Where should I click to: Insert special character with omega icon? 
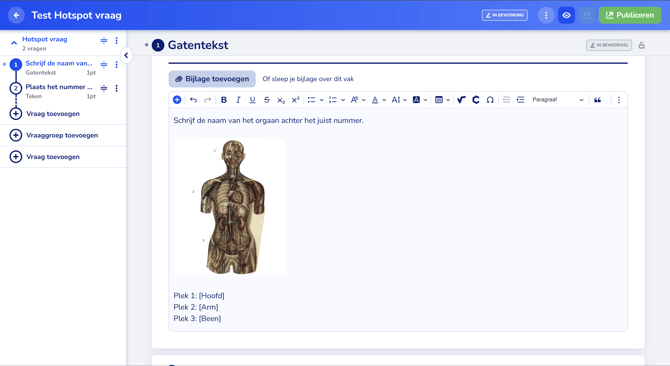[x=490, y=100]
